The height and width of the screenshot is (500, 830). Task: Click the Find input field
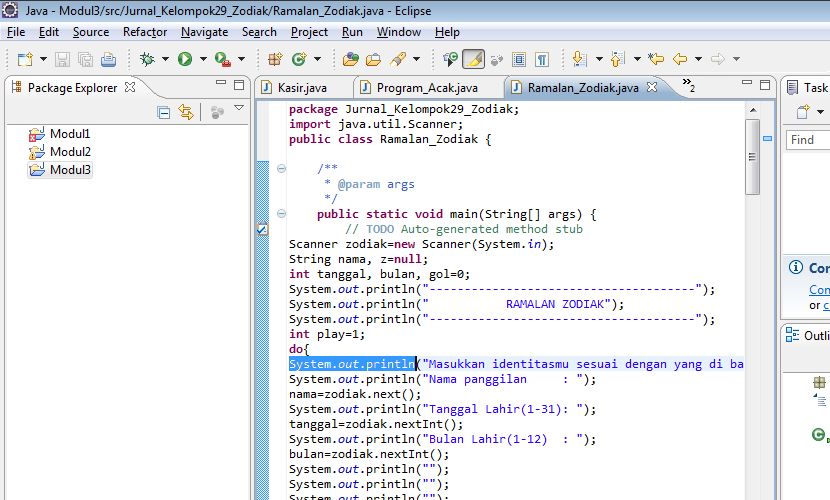tap(808, 140)
